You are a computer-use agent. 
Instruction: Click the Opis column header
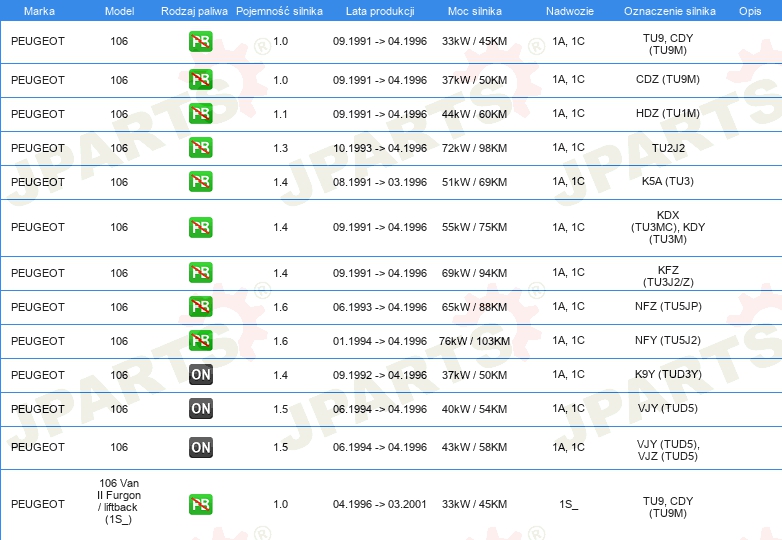point(750,11)
